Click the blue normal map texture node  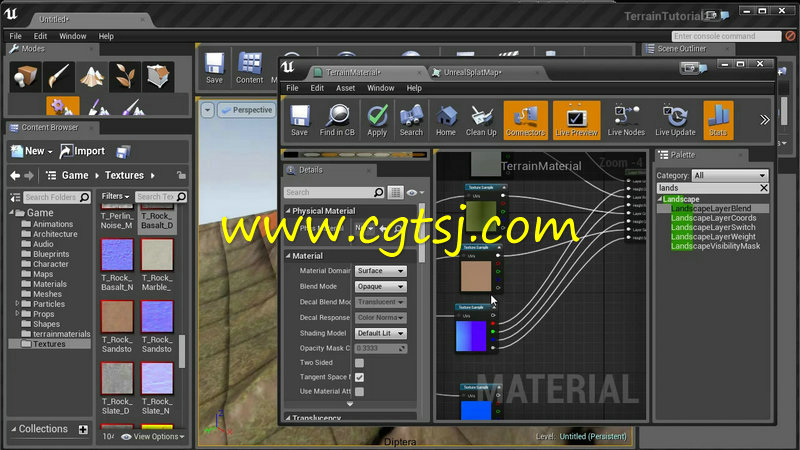(x=471, y=336)
